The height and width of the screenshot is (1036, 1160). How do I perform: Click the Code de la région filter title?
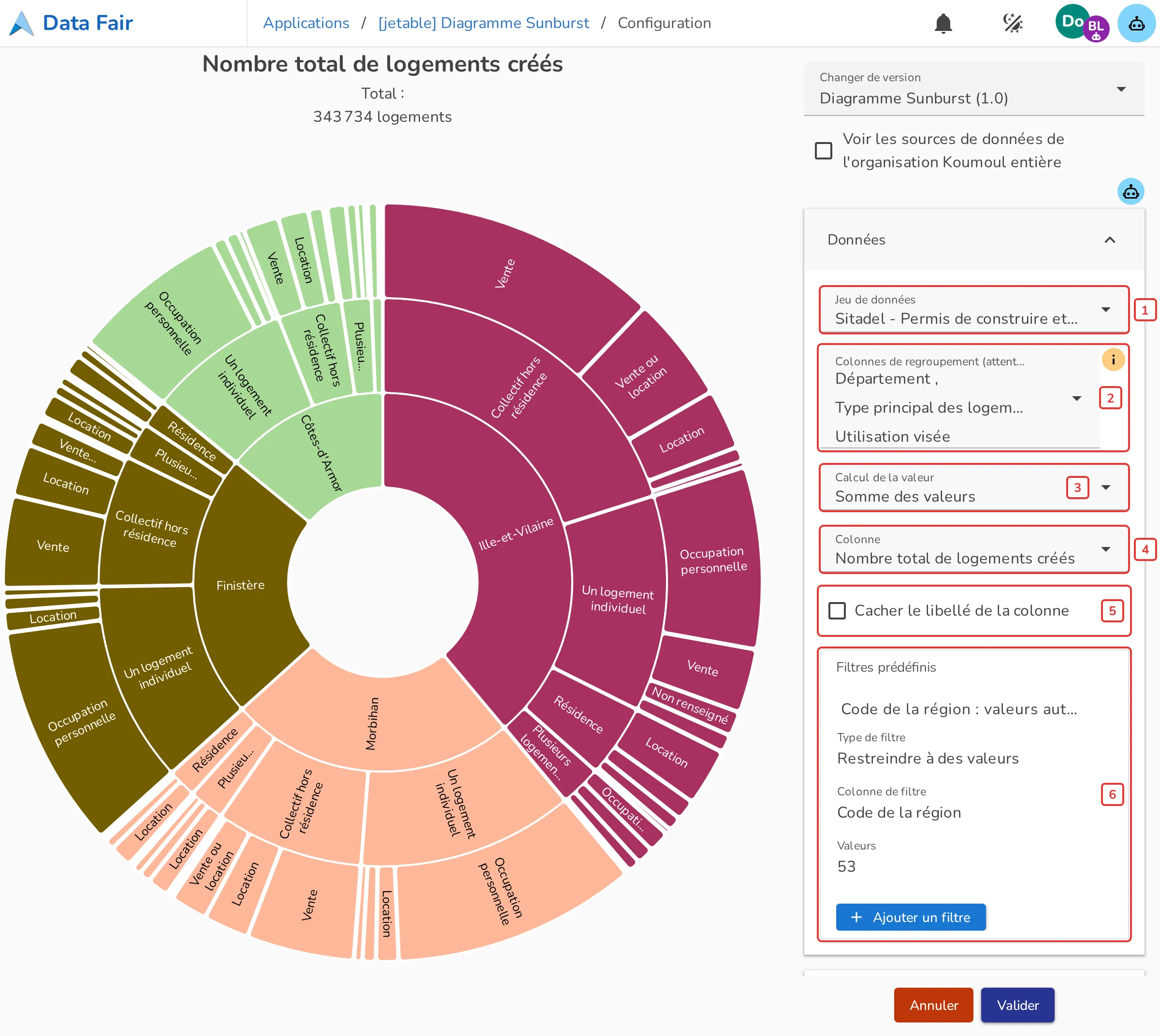pos(959,709)
